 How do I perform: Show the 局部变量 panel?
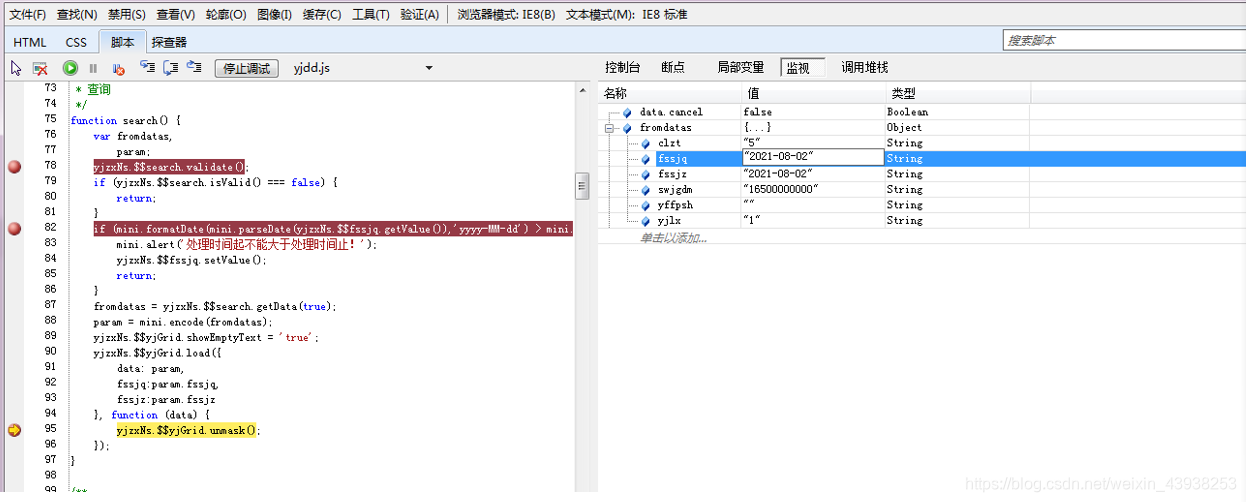(741, 67)
